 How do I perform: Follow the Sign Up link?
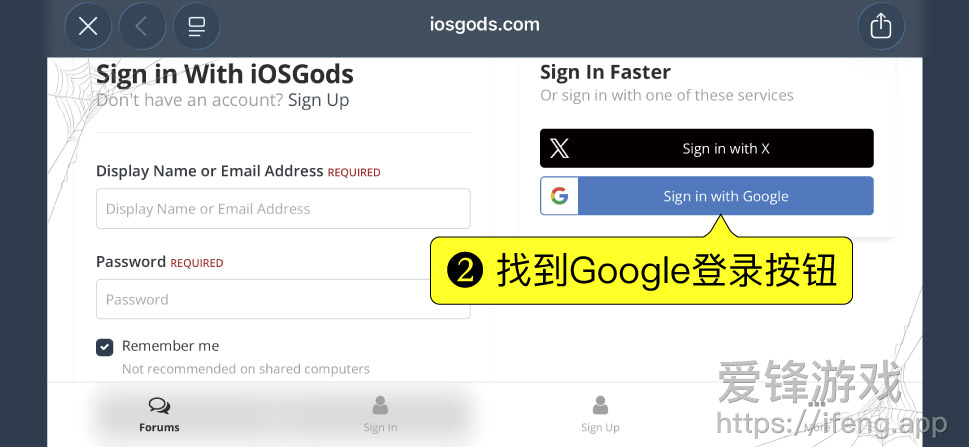[318, 100]
